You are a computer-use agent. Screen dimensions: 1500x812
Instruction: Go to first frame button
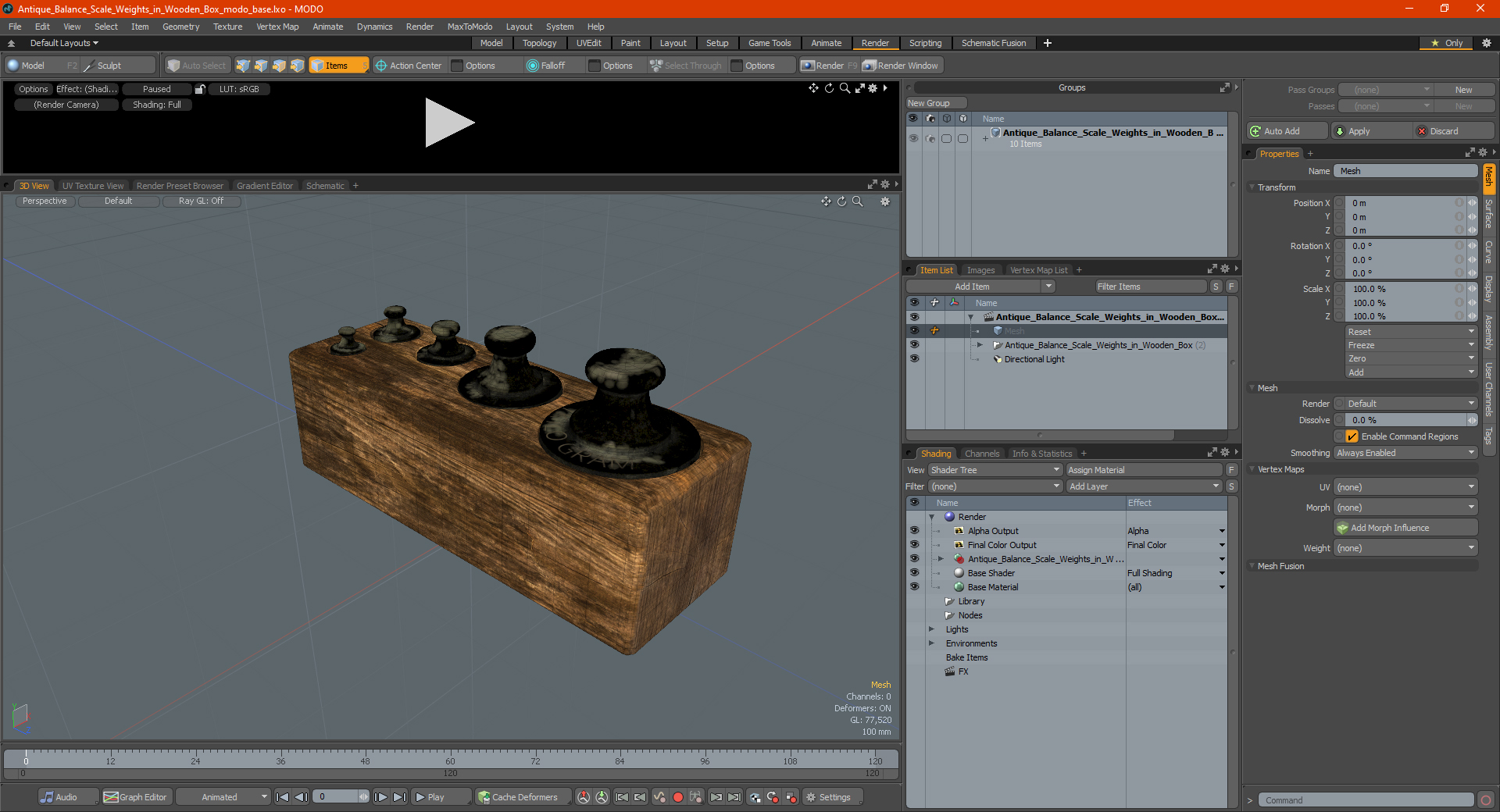(x=283, y=797)
